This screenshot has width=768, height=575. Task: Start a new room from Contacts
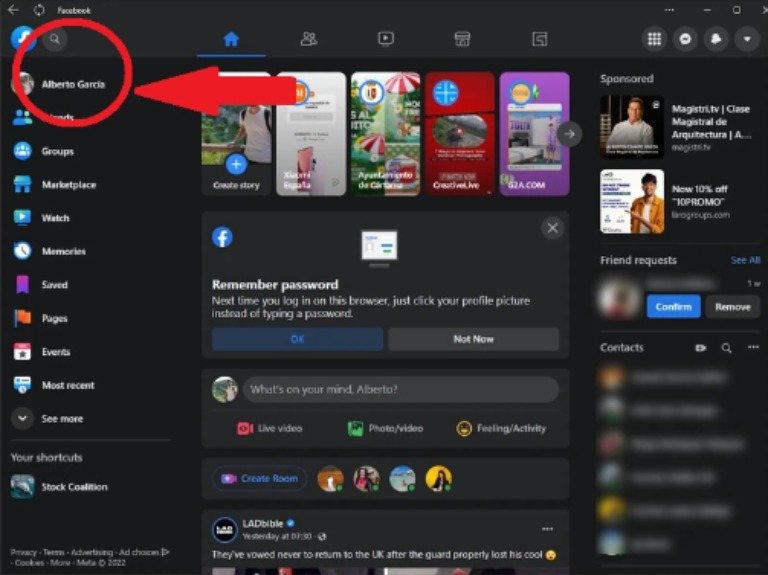tap(700, 348)
